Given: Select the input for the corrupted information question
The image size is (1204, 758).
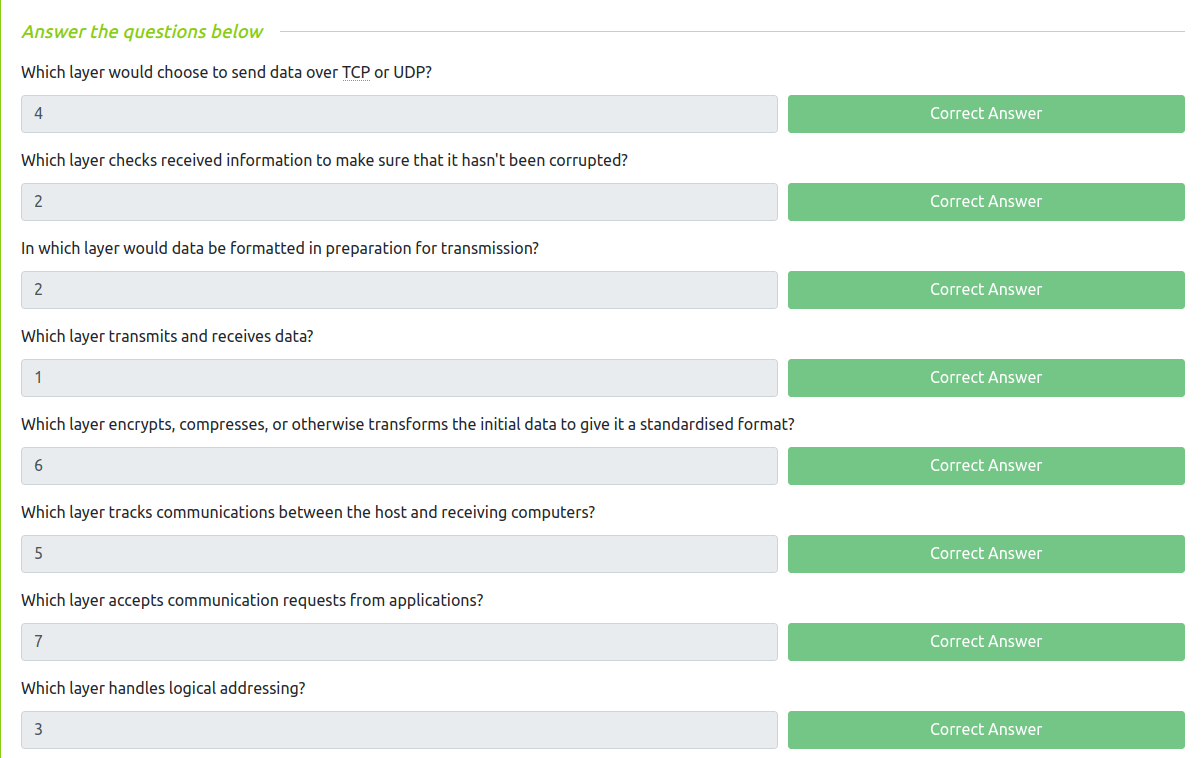Looking at the screenshot, I should tap(399, 202).
